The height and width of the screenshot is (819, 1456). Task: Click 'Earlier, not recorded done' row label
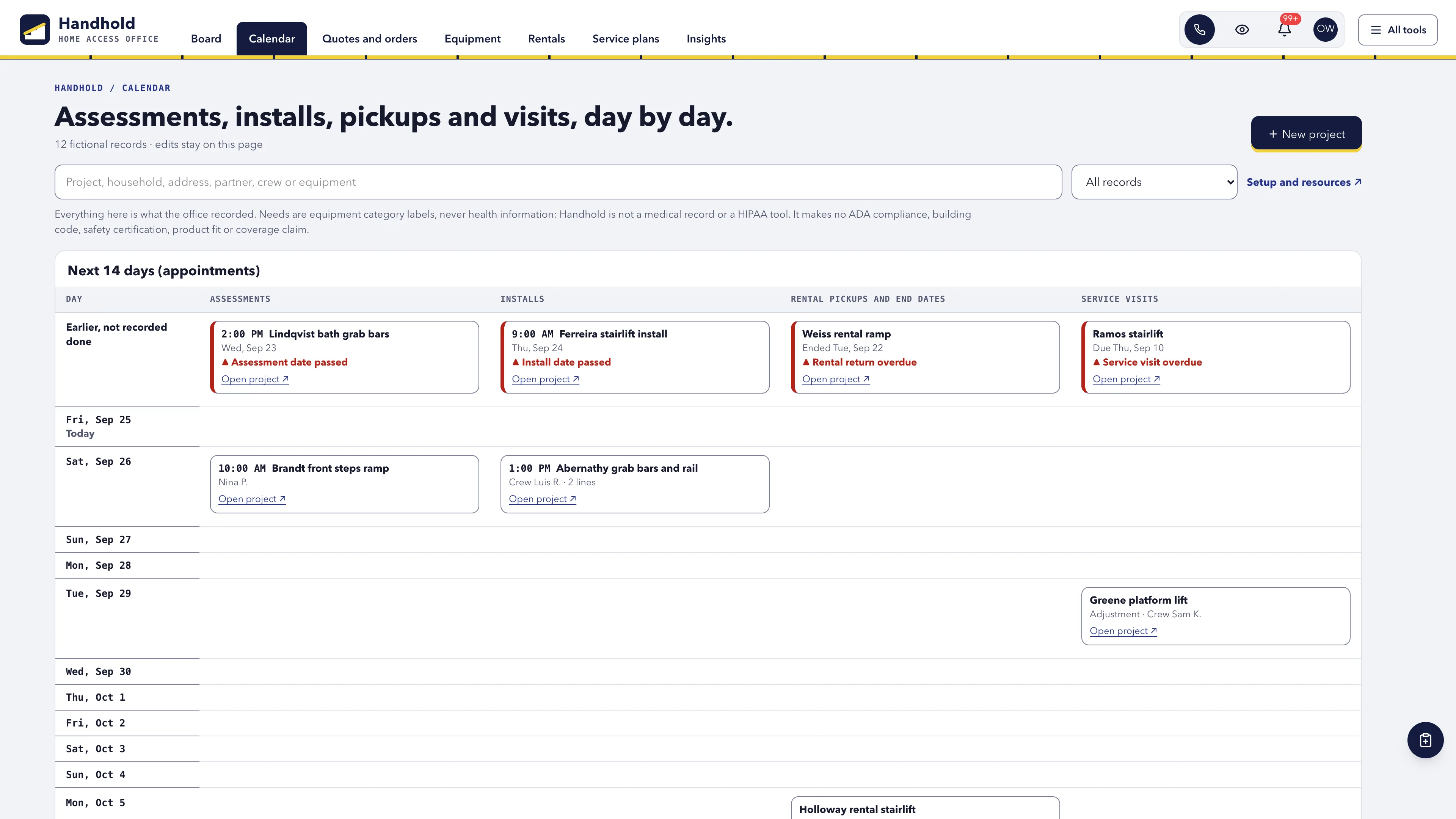pos(116,334)
